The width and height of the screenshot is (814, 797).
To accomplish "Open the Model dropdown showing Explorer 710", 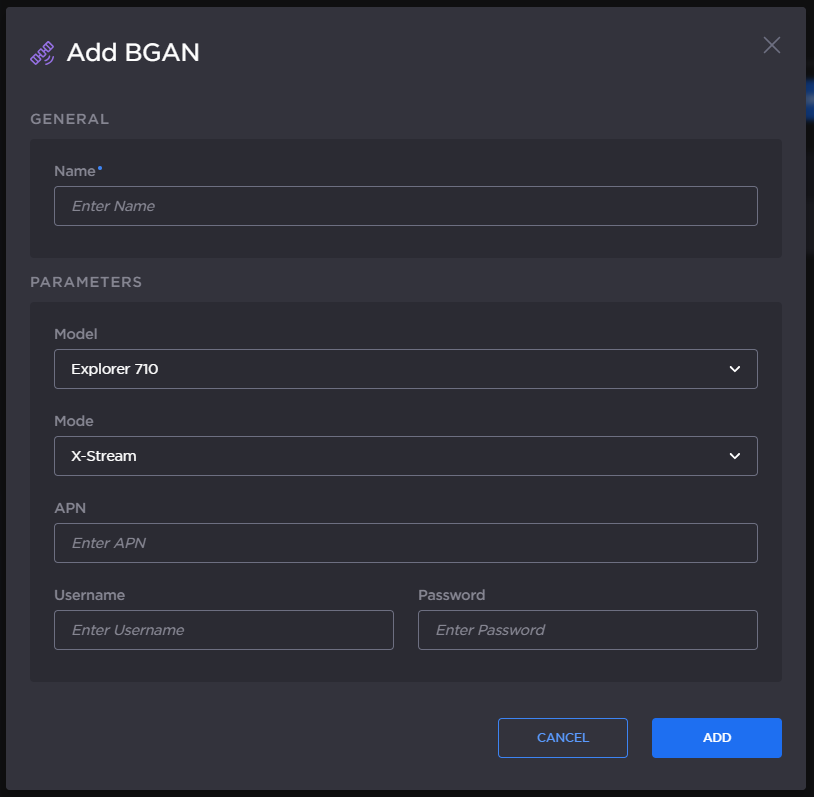I will tap(405, 369).
